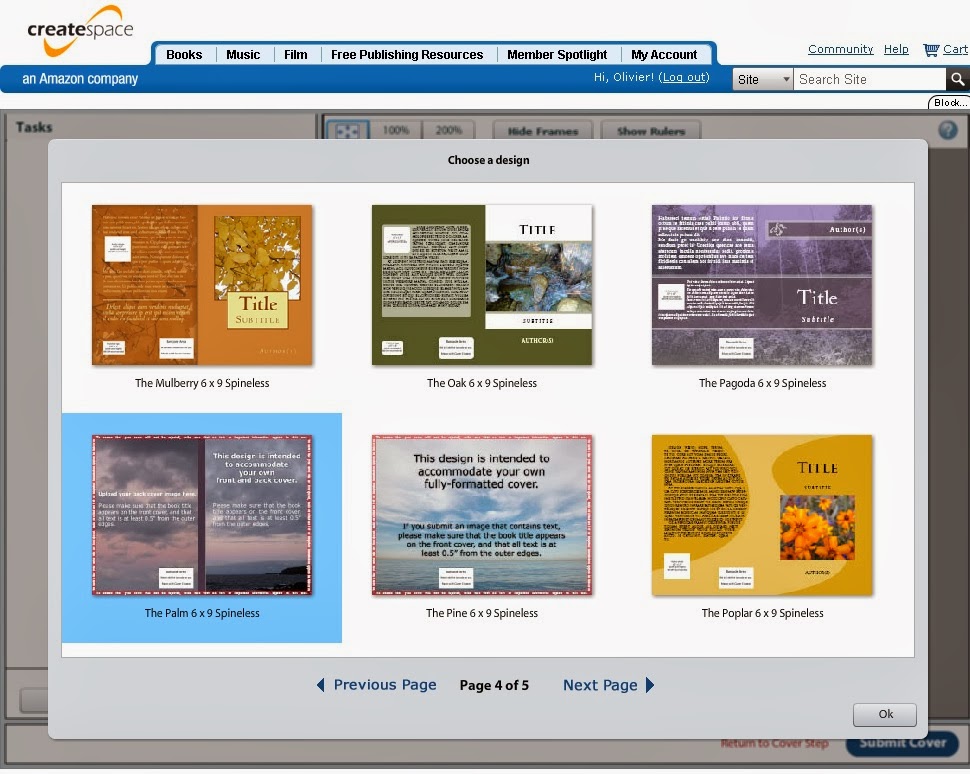Confirm design with the Ok button

coord(885,715)
